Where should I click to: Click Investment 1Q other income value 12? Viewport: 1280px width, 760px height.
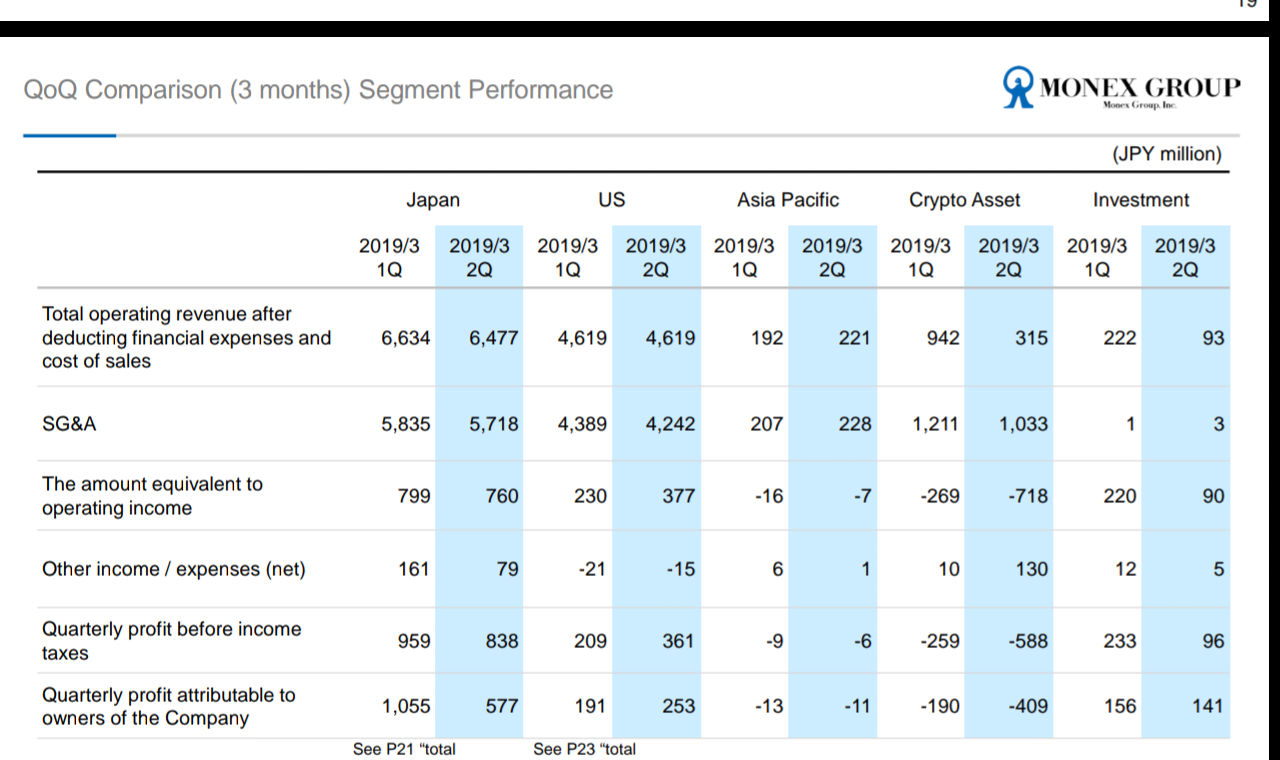[x=1126, y=570]
